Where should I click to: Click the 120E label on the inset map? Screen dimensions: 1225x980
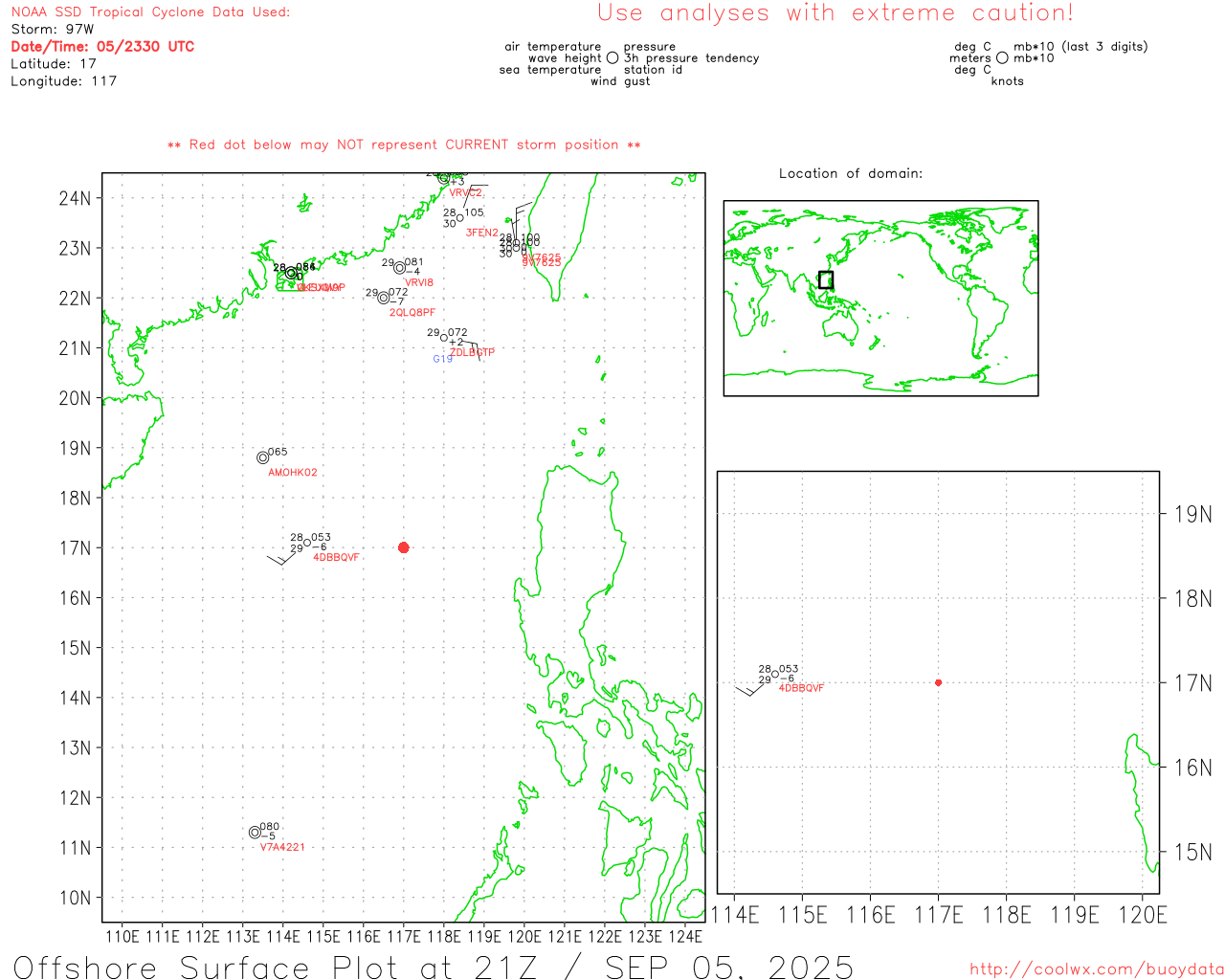[1143, 915]
